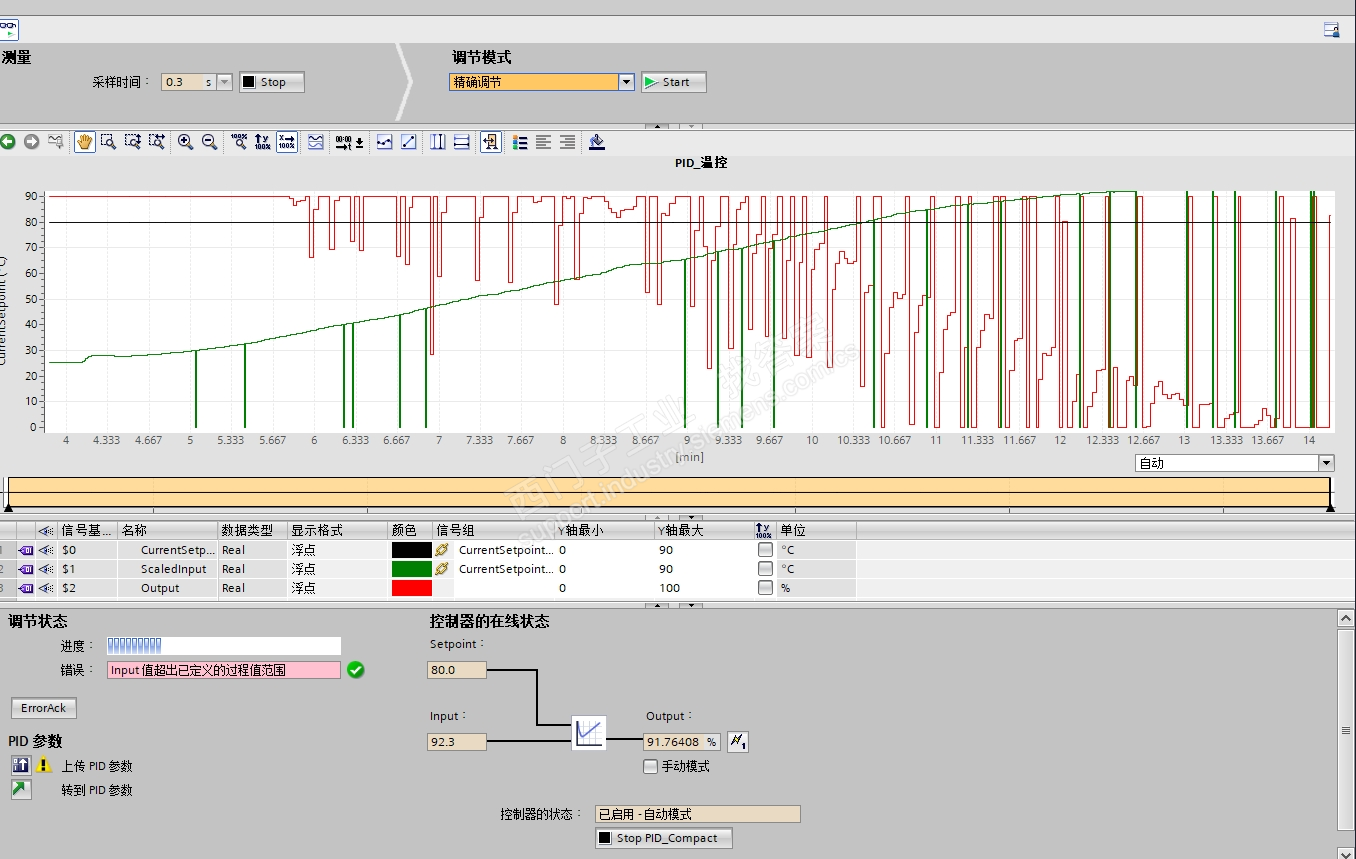Open the 自动 dropdown below the chart

point(1326,463)
